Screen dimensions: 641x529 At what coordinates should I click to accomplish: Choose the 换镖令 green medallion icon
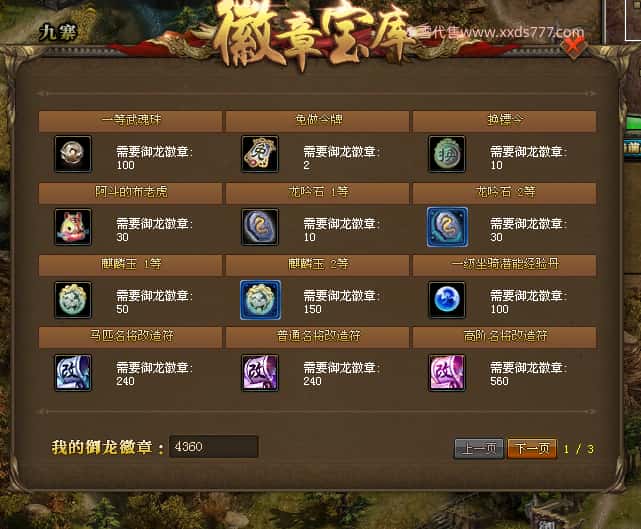(x=447, y=154)
